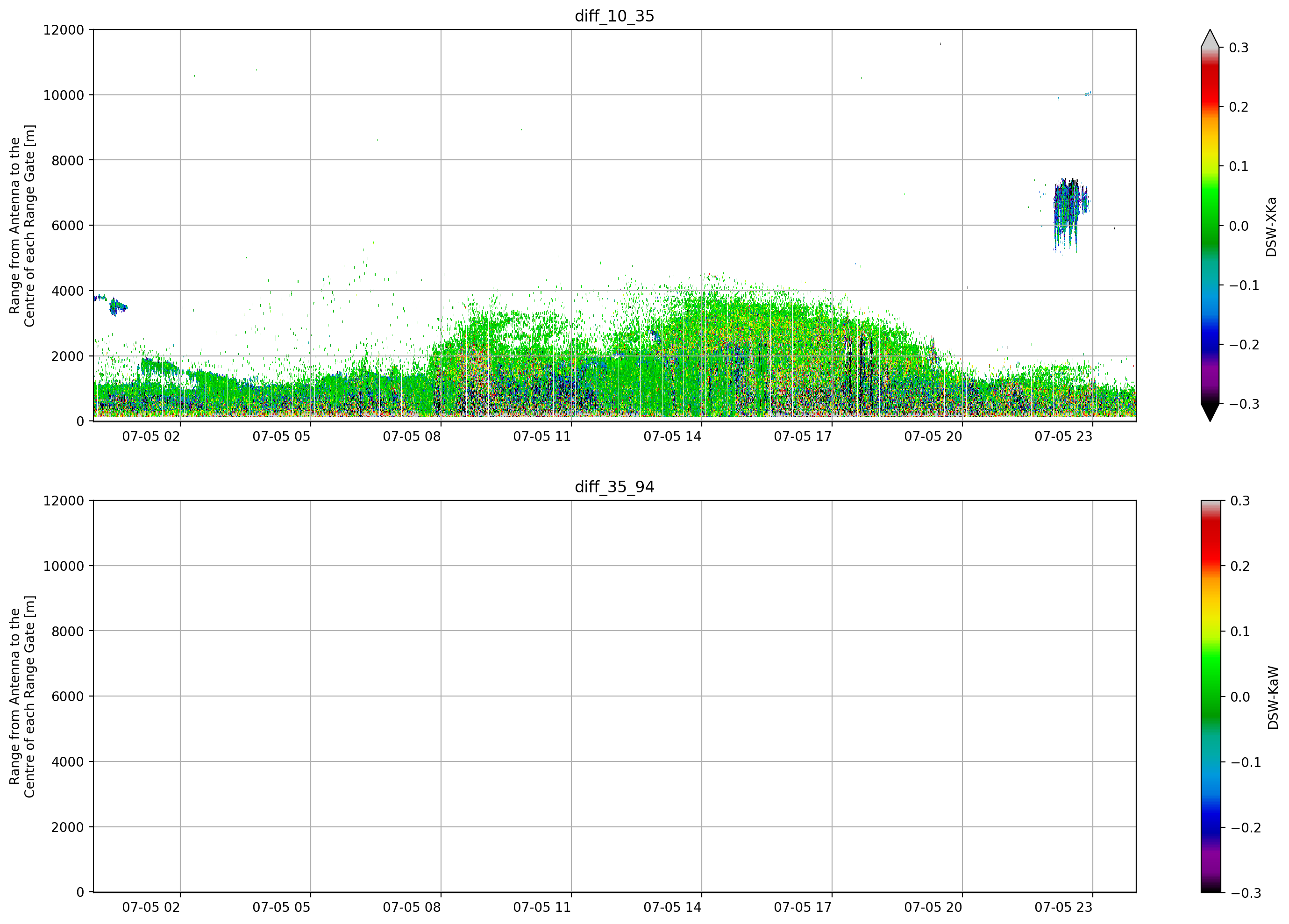The width and height of the screenshot is (1289, 924).
Task: Click '07-05 02' tick label under diff_10_35 plot
Action: (x=151, y=436)
